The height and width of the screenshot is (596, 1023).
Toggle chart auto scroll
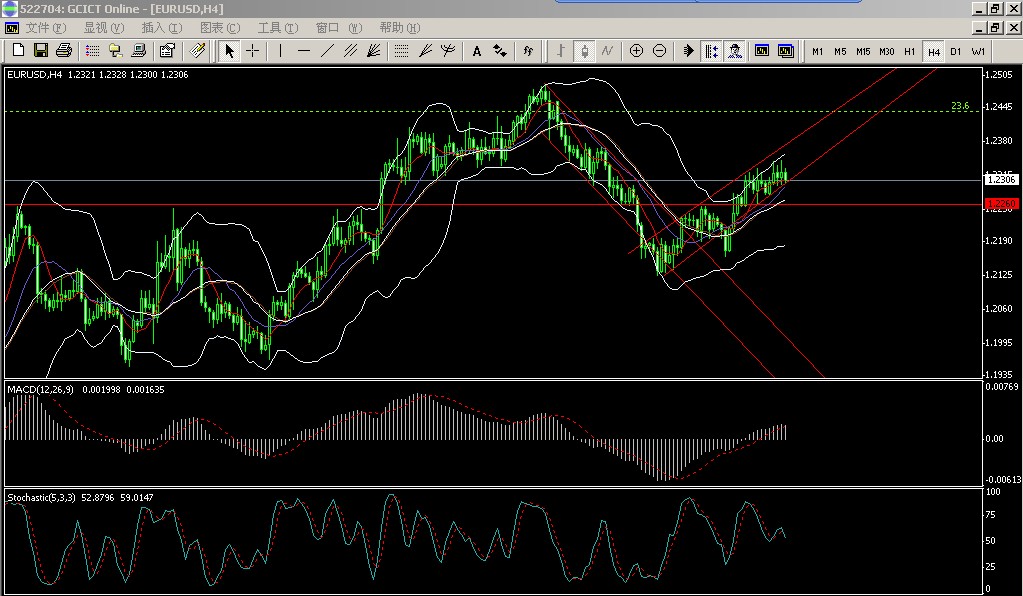(x=688, y=51)
